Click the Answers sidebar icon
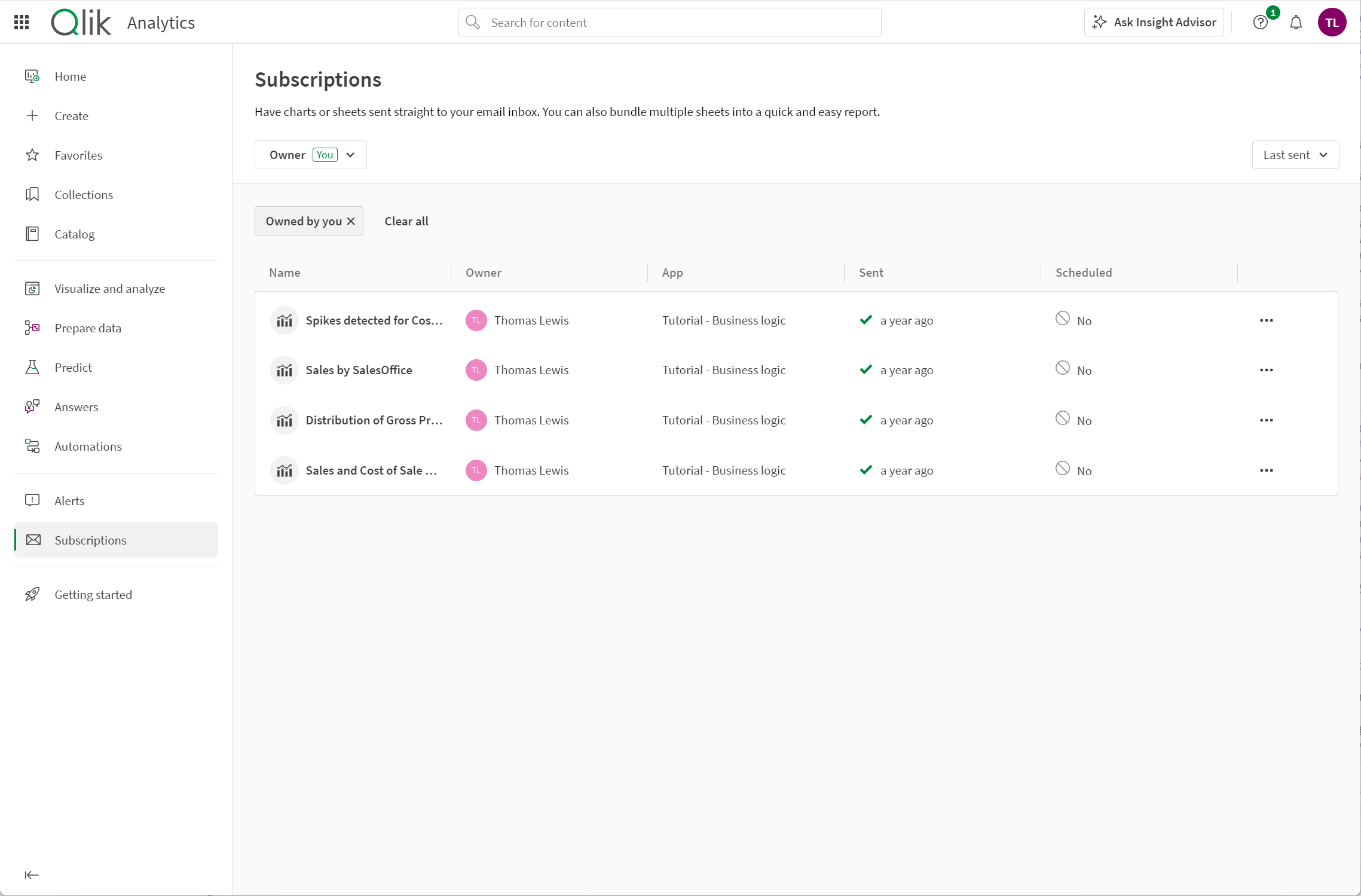This screenshot has height=896, width=1361. [32, 406]
